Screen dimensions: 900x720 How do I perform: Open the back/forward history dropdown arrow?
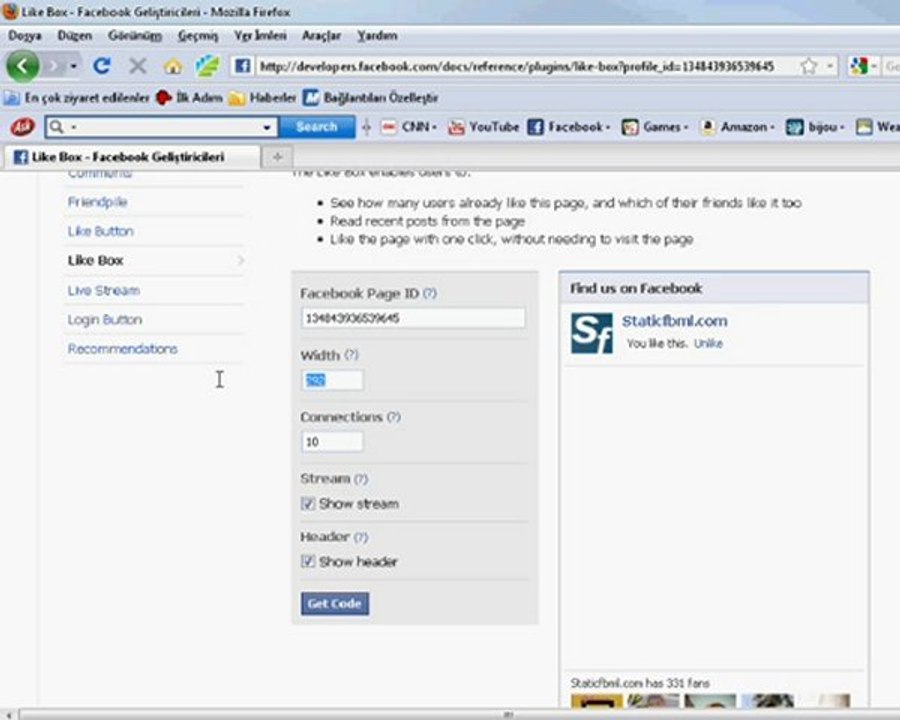pos(73,67)
